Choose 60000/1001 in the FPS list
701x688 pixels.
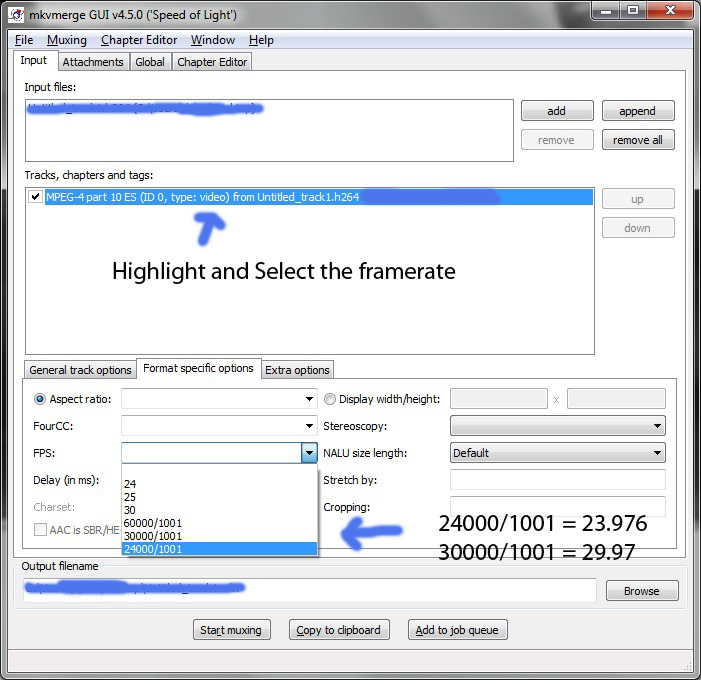(x=220, y=523)
